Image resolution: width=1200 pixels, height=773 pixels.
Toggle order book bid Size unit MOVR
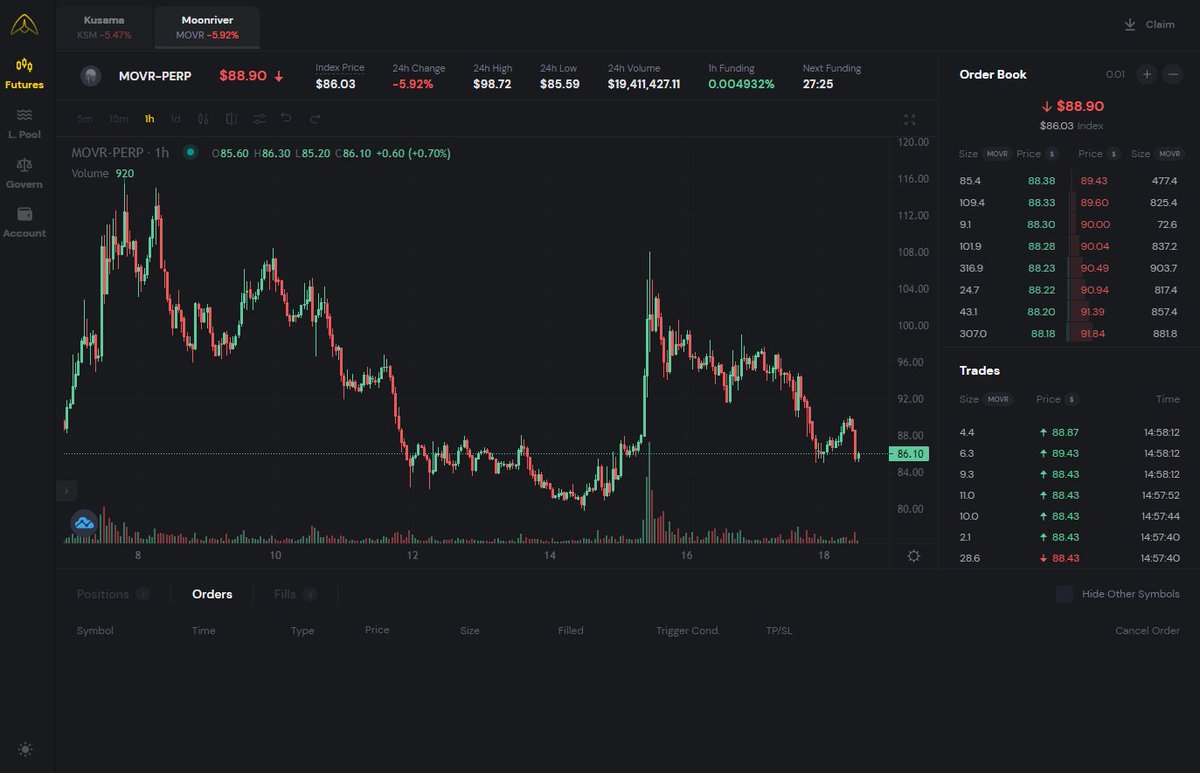pyautogui.click(x=997, y=154)
